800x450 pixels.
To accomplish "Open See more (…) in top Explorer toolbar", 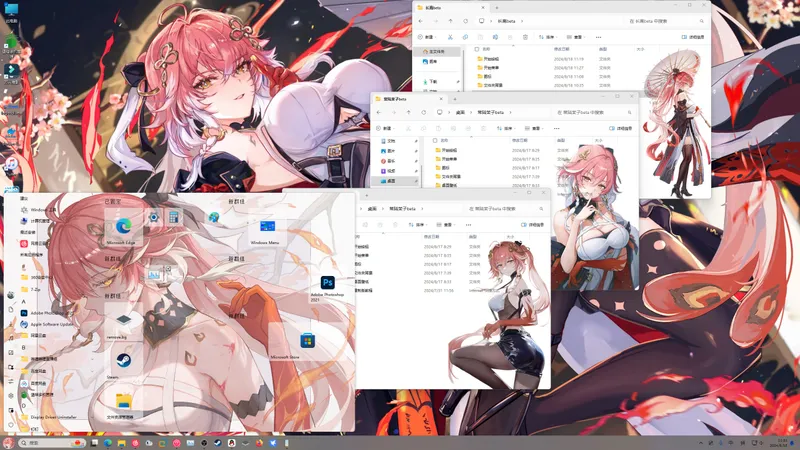I will (x=598, y=37).
